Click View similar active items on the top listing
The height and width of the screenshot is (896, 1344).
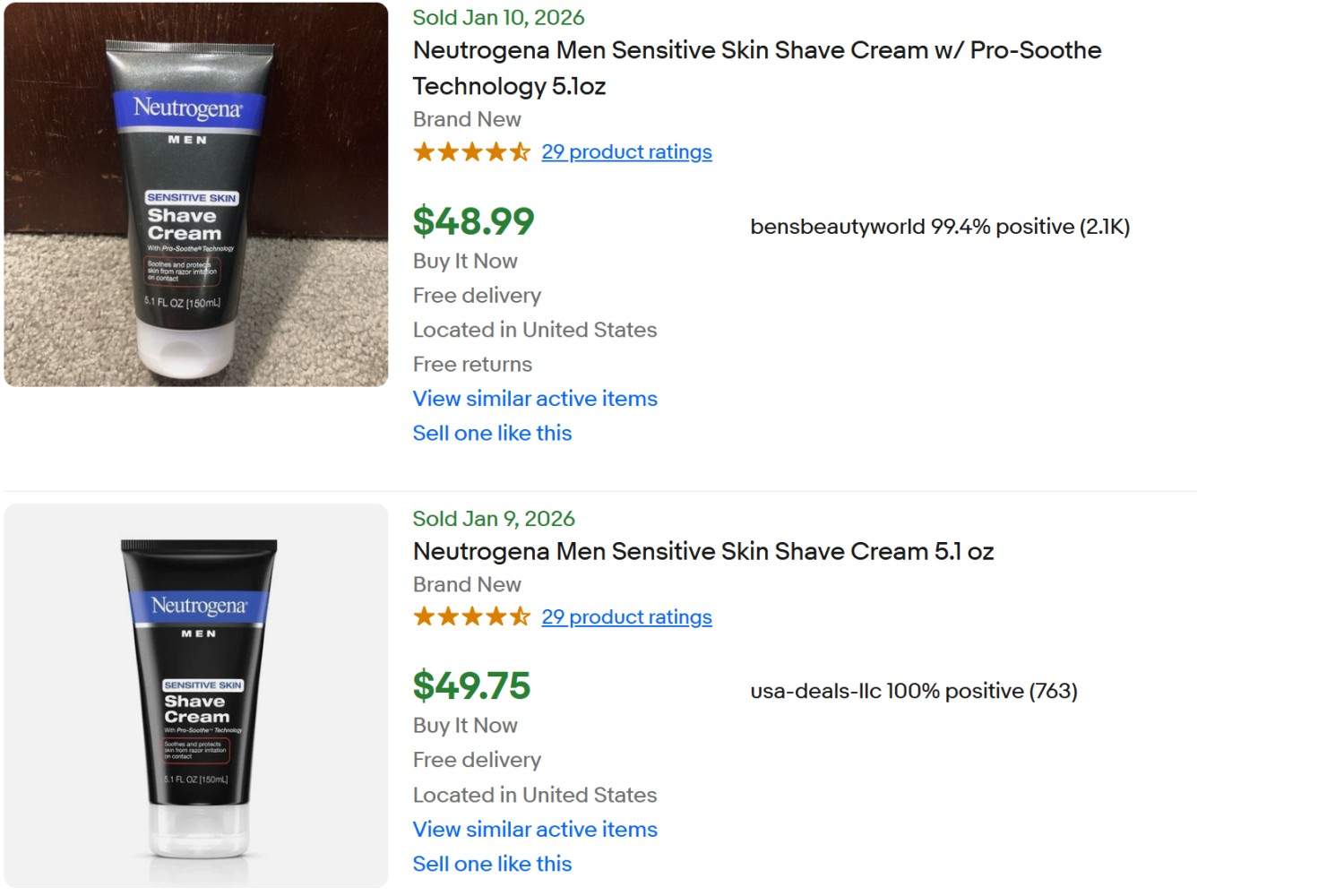click(535, 399)
